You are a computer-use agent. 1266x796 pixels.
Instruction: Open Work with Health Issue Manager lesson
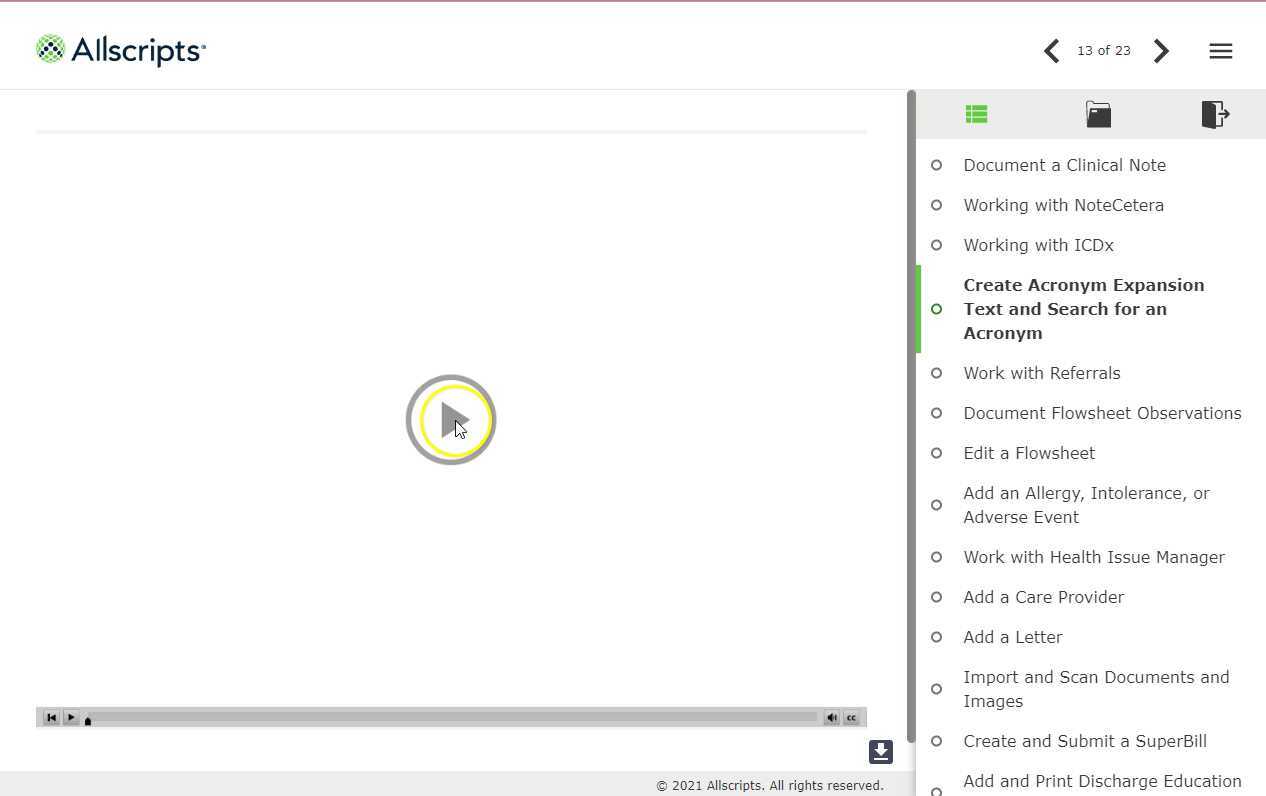[x=1094, y=557]
